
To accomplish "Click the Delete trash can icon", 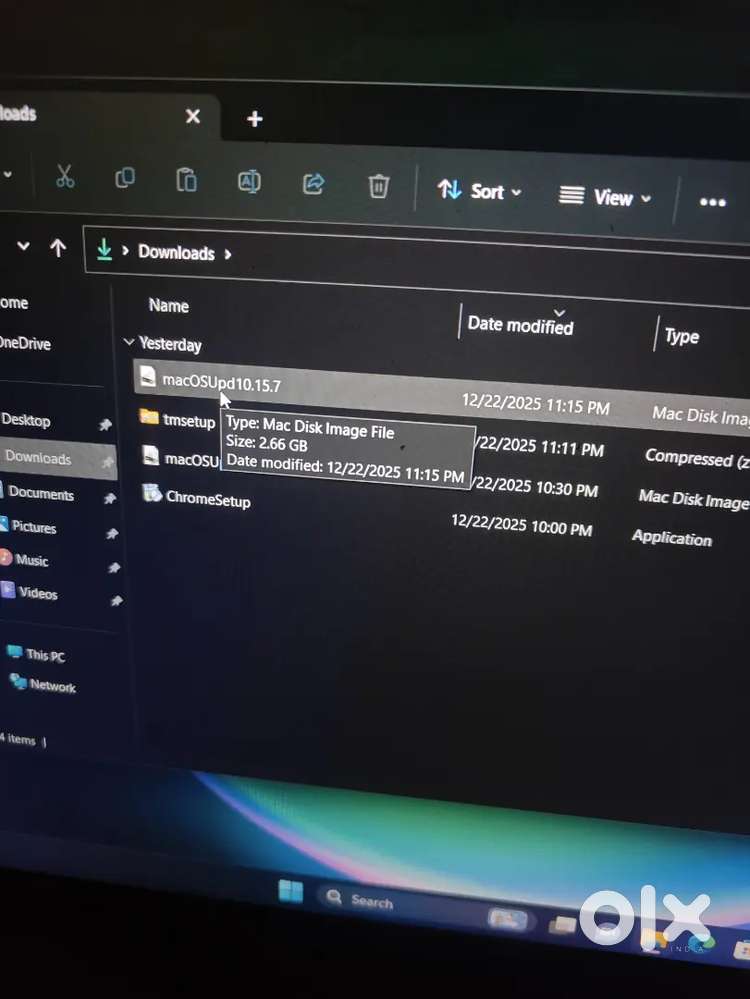I will (x=378, y=186).
